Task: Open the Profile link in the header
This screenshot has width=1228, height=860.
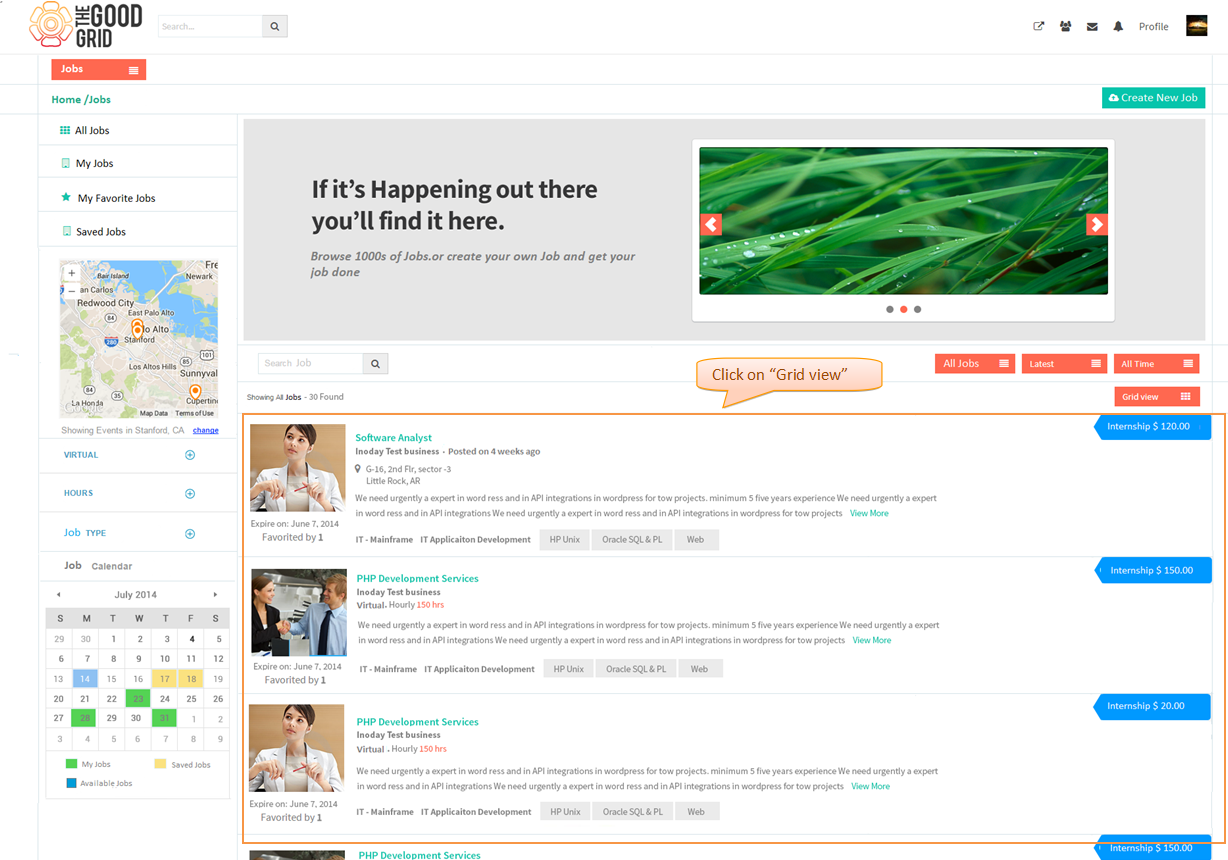Action: pos(1154,27)
